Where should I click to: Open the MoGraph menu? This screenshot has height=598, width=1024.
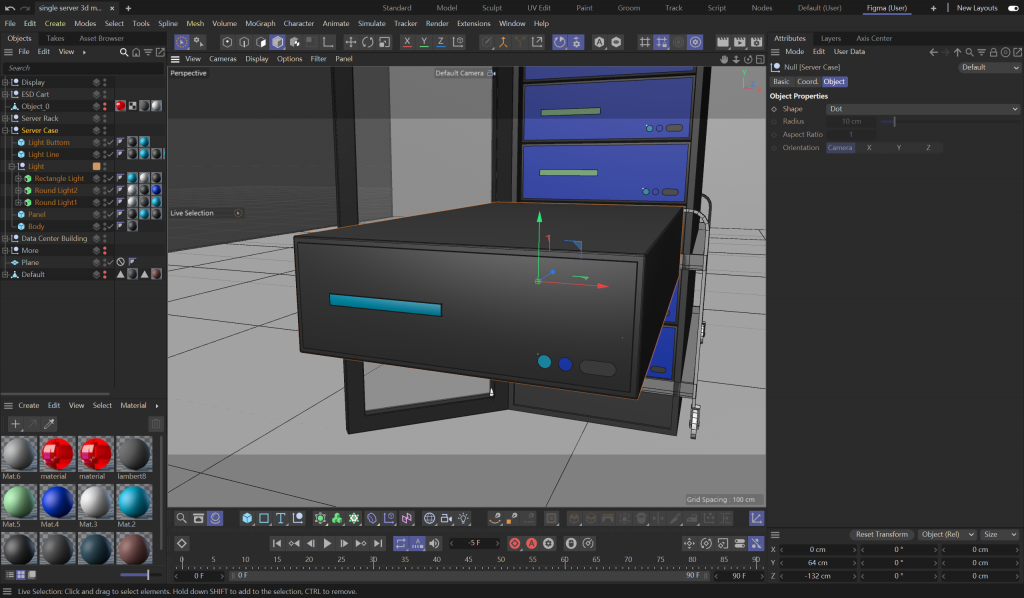(x=260, y=23)
